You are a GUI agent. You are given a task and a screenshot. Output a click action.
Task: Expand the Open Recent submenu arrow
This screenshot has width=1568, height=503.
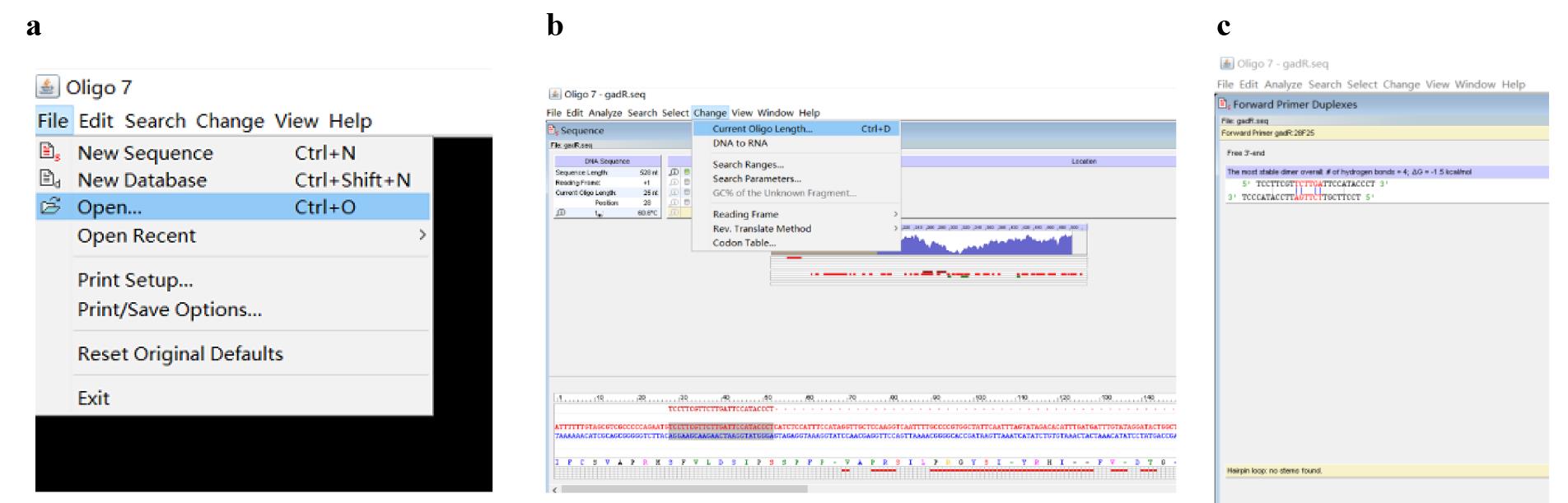pyautogui.click(x=422, y=235)
